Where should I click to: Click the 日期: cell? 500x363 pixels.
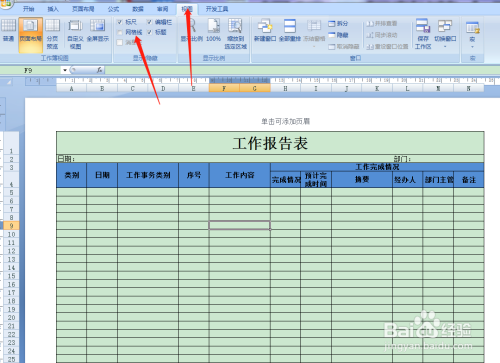pos(66,159)
